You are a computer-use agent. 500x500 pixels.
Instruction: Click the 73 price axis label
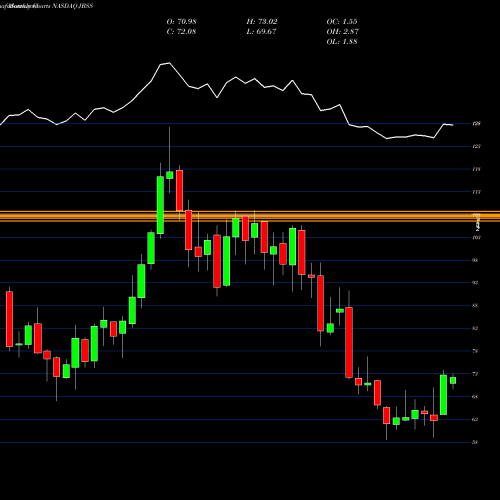(476, 374)
